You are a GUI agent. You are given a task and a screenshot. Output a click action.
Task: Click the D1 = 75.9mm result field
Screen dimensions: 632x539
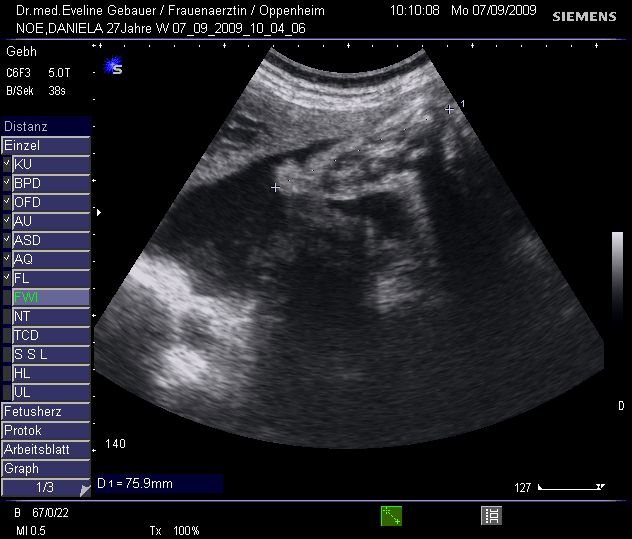tap(158, 483)
